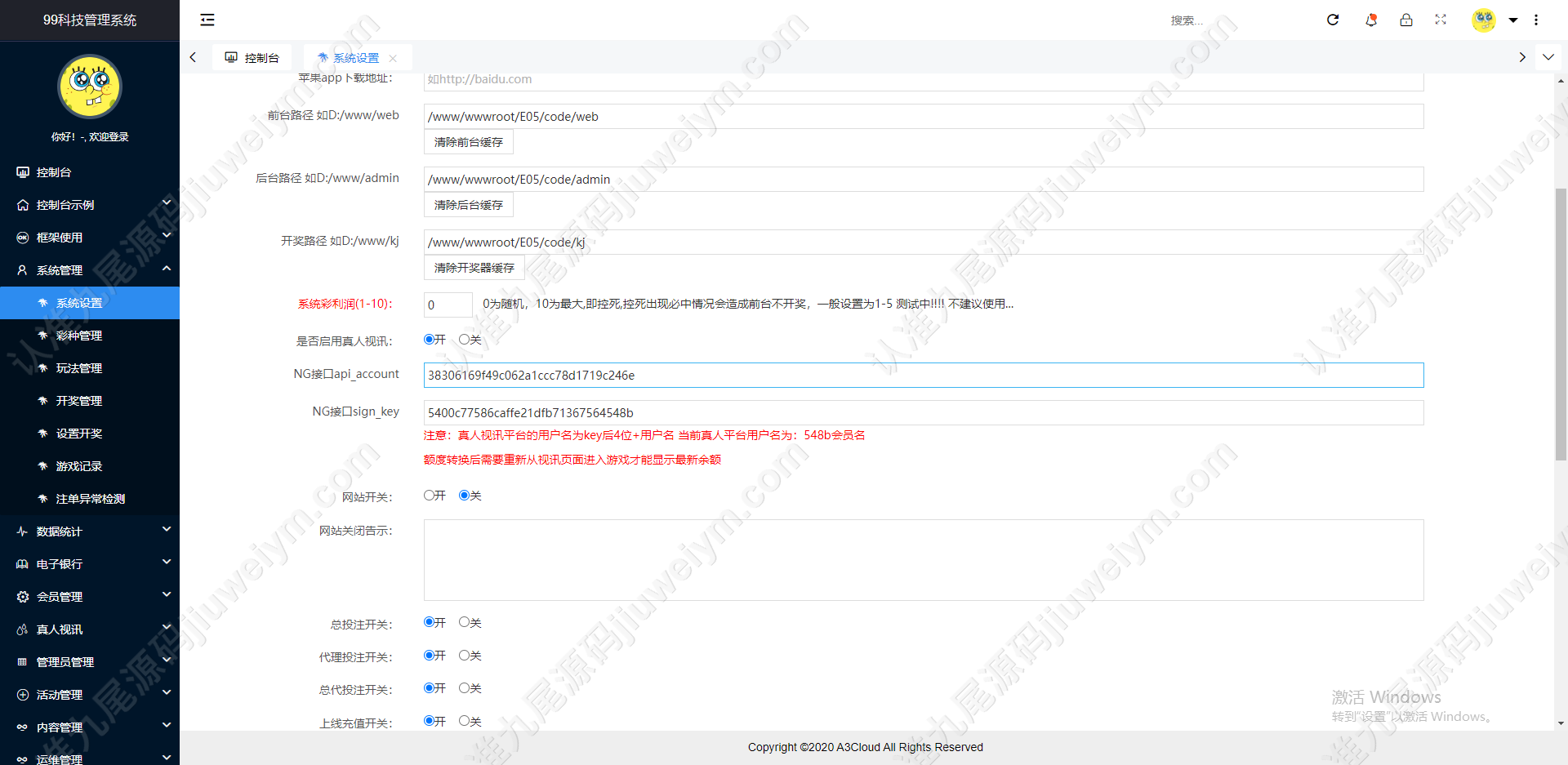Set 代理投注开关 to 关
The width and height of the screenshot is (1568, 765).
[x=464, y=656]
